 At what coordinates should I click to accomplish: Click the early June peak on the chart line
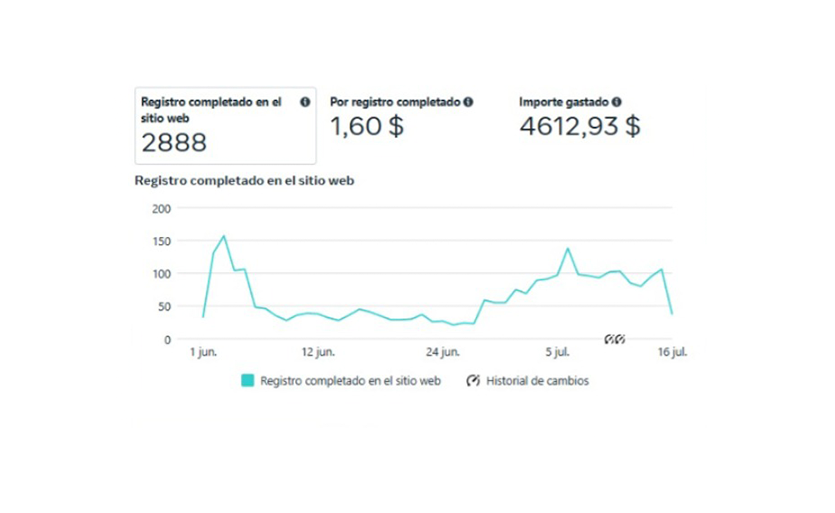coord(223,236)
